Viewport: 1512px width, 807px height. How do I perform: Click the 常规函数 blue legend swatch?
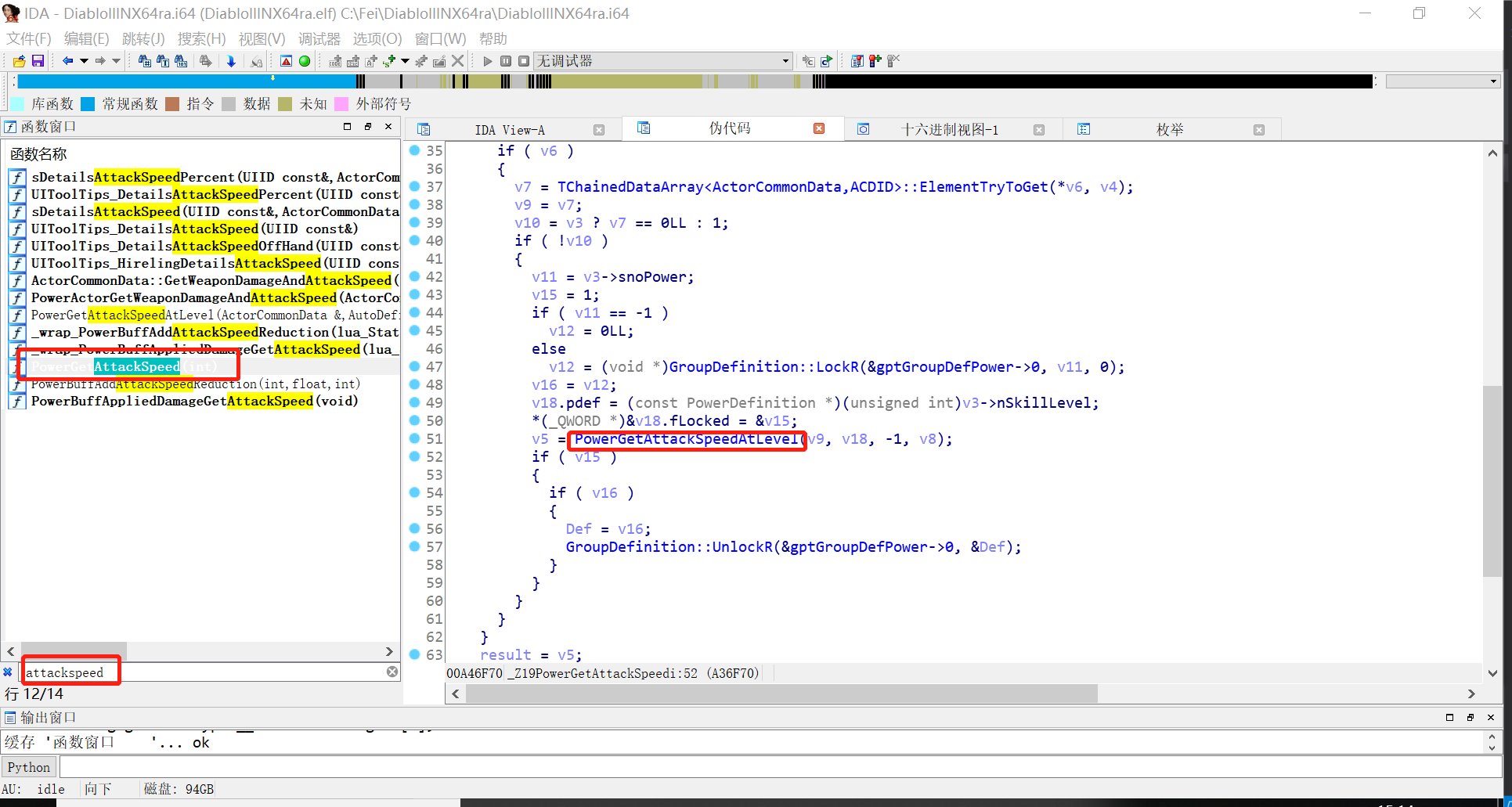tap(88, 104)
